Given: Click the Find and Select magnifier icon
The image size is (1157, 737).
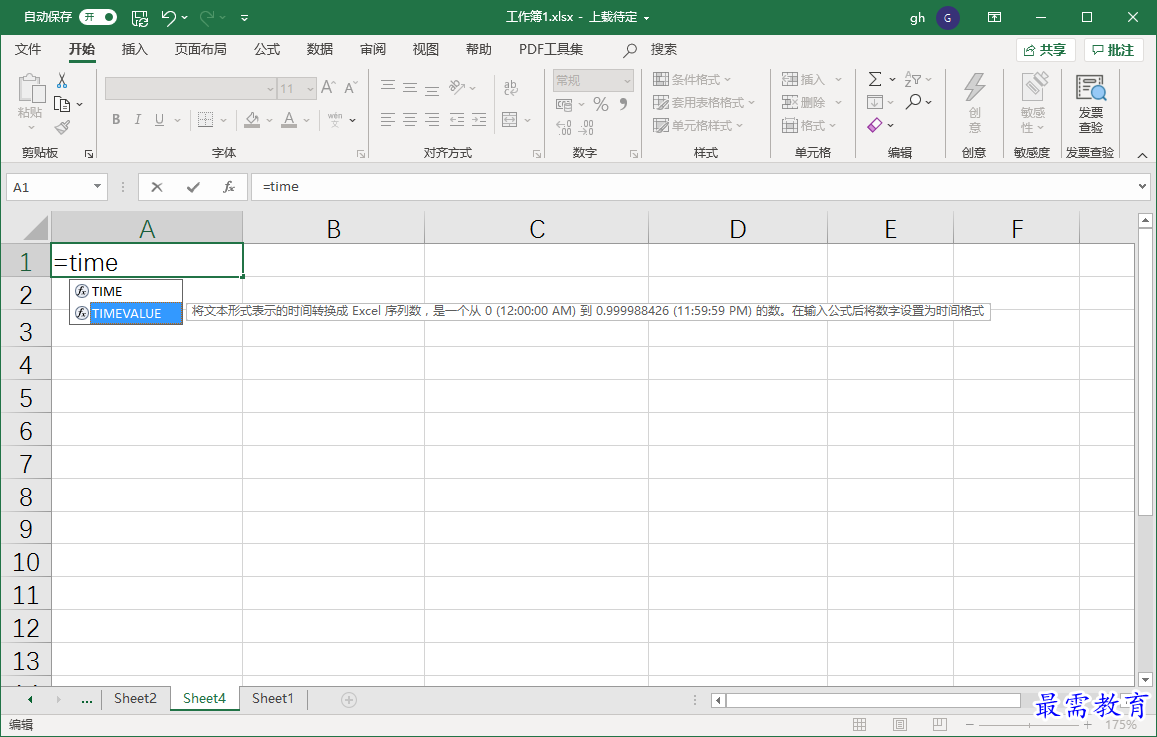Looking at the screenshot, I should click(x=913, y=102).
